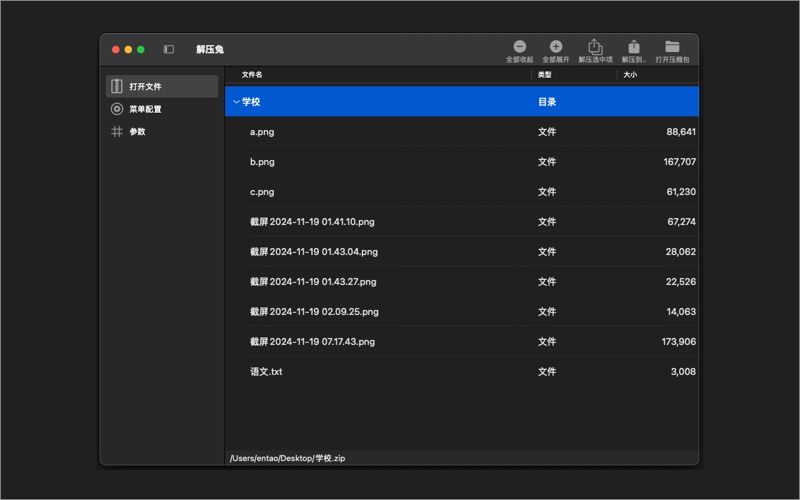Select the 学校 directory row
800x500 pixels.
pyautogui.click(x=462, y=101)
